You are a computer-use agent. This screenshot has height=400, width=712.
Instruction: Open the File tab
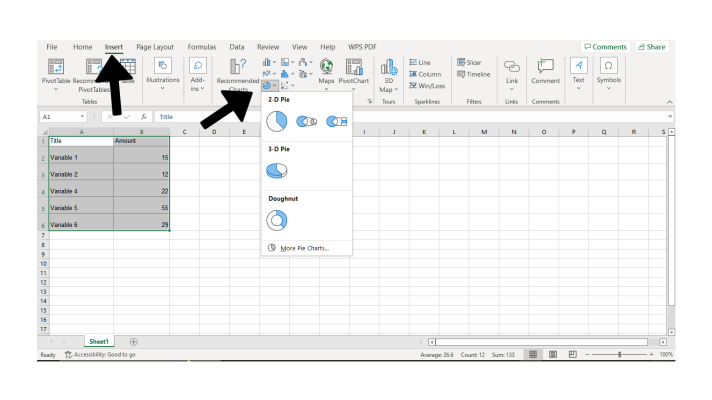tap(52, 47)
